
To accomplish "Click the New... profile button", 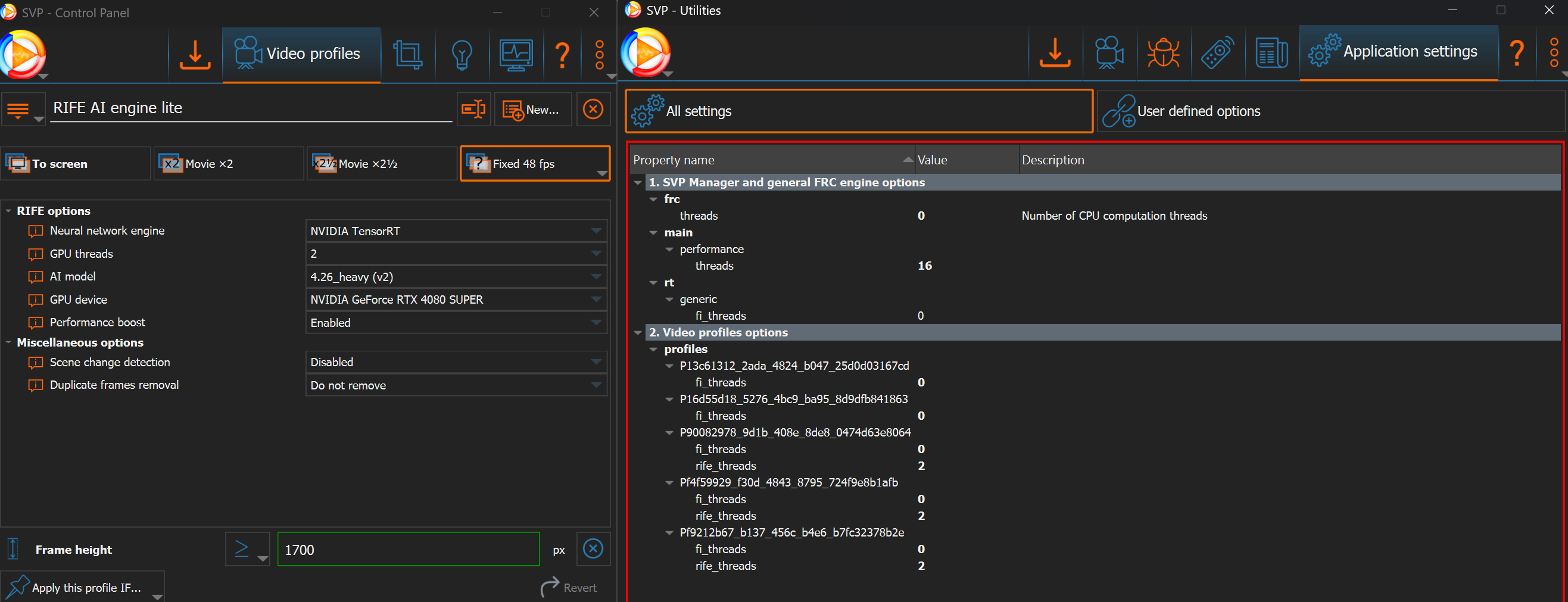I will pos(532,110).
